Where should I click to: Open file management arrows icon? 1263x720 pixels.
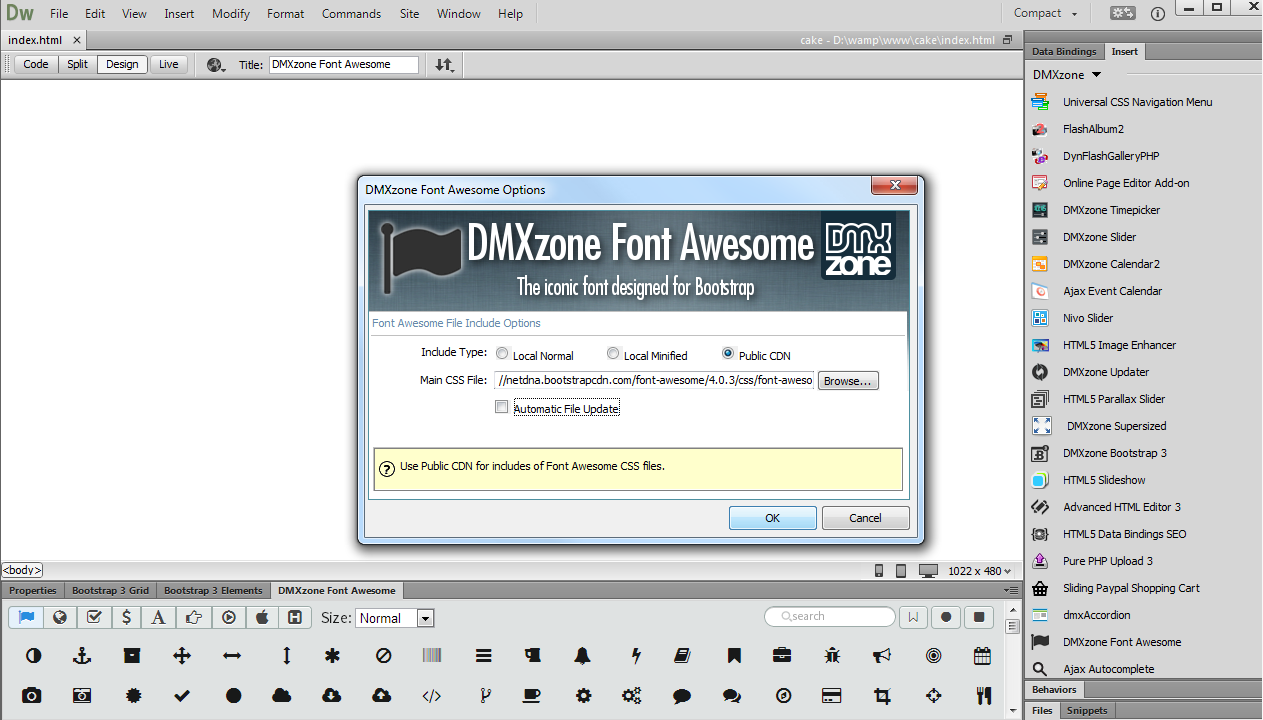[x=444, y=65]
